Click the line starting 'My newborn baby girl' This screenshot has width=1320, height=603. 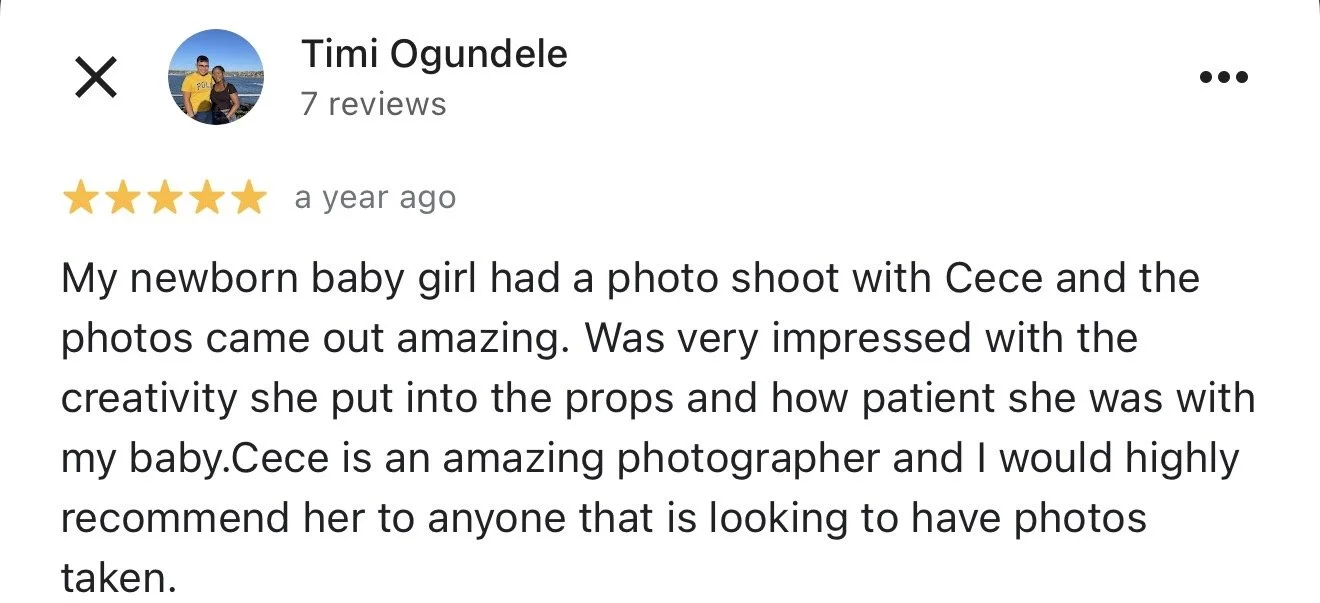click(x=630, y=278)
